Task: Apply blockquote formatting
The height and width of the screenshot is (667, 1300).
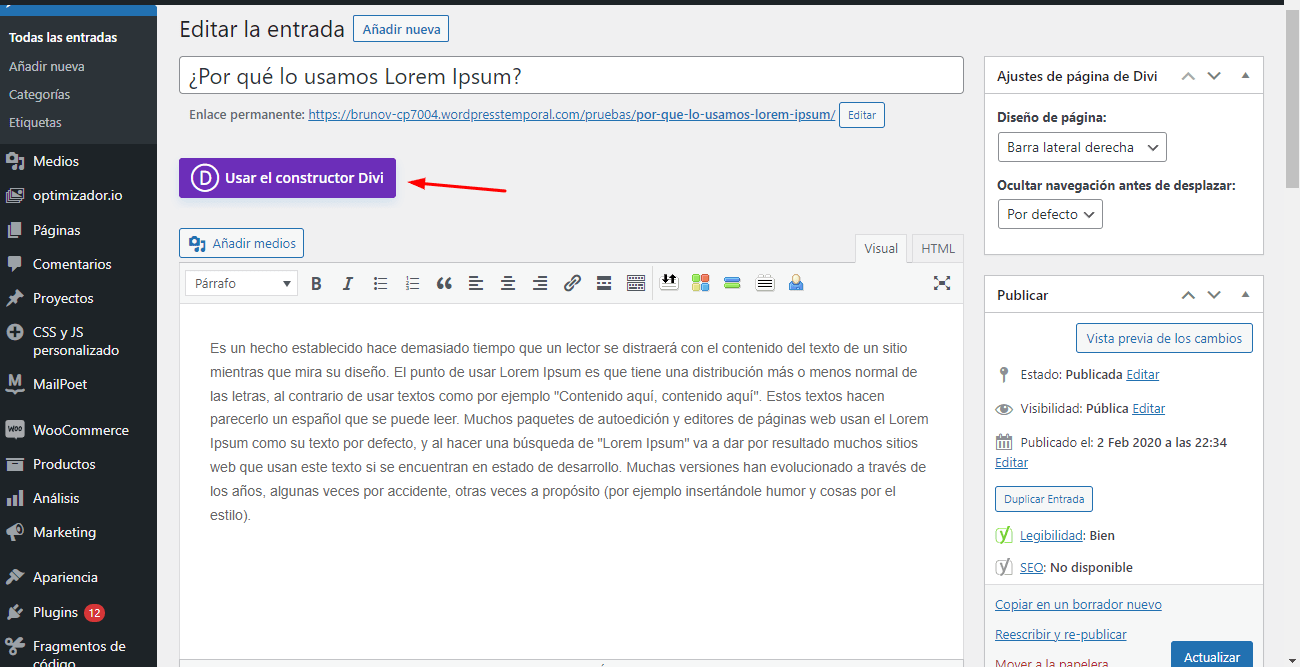Action: [x=444, y=283]
